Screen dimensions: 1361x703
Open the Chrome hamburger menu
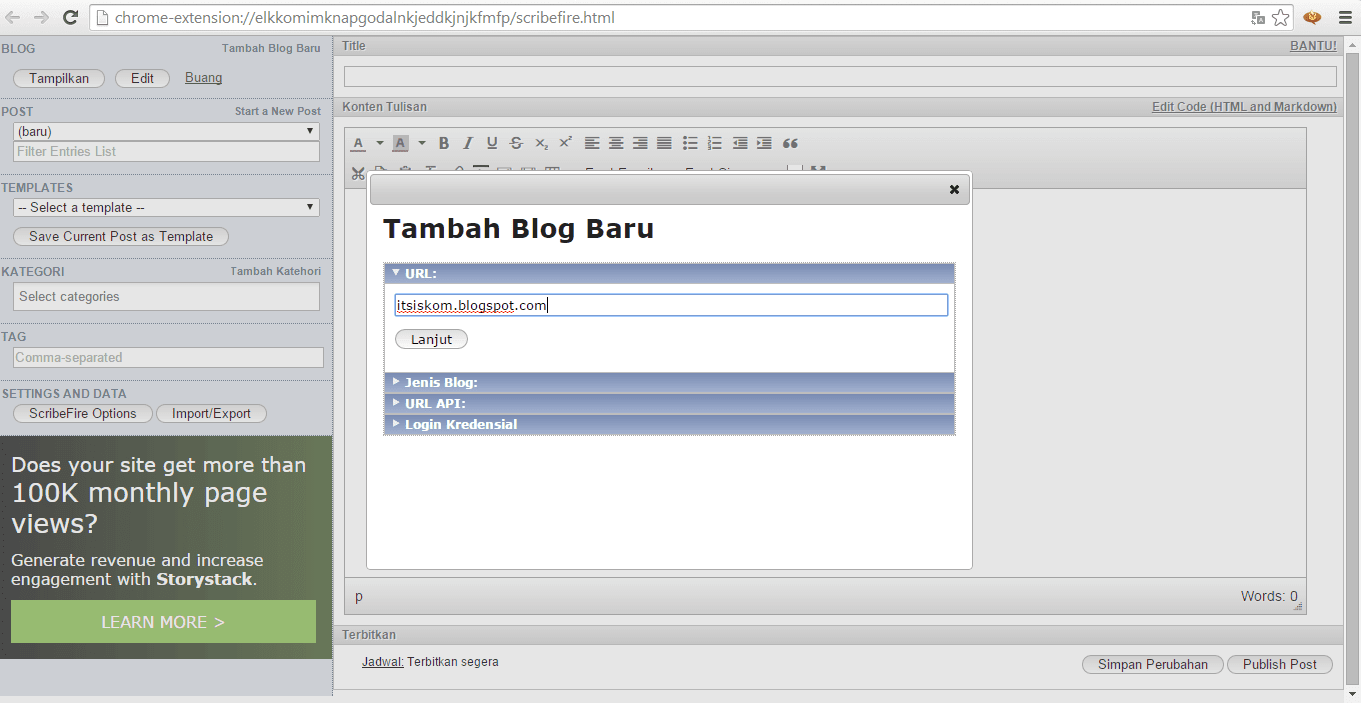pos(1345,17)
